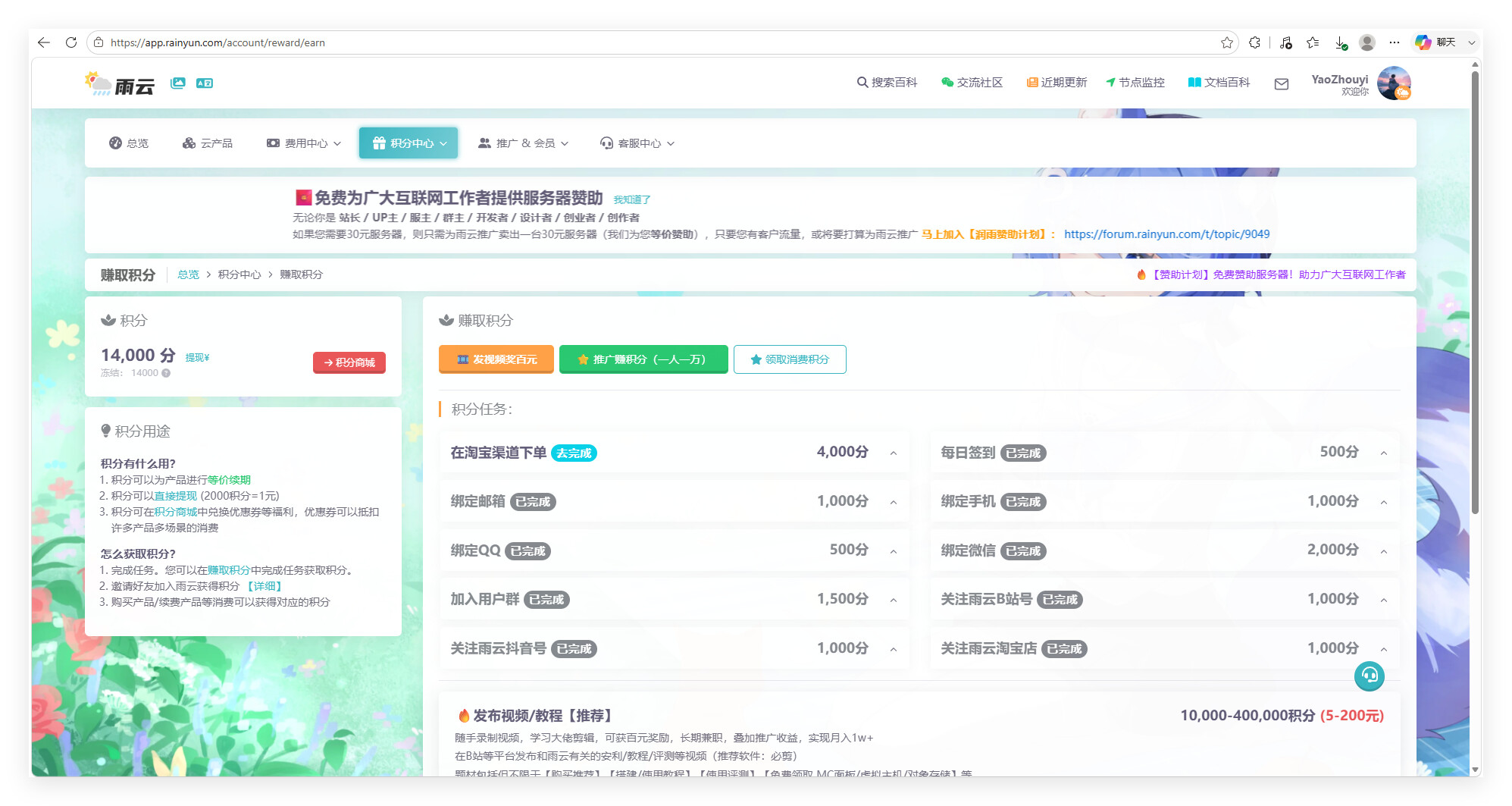1512x806 pixels.
Task: Click the green 推广赚积分 button
Action: 643,359
